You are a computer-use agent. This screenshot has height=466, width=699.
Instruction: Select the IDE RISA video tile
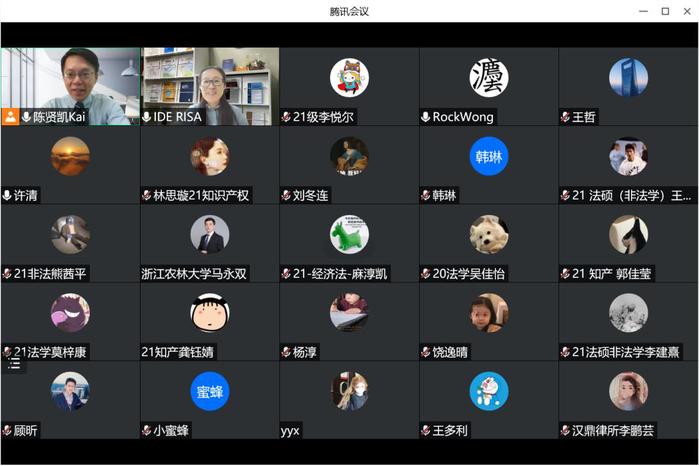point(210,87)
